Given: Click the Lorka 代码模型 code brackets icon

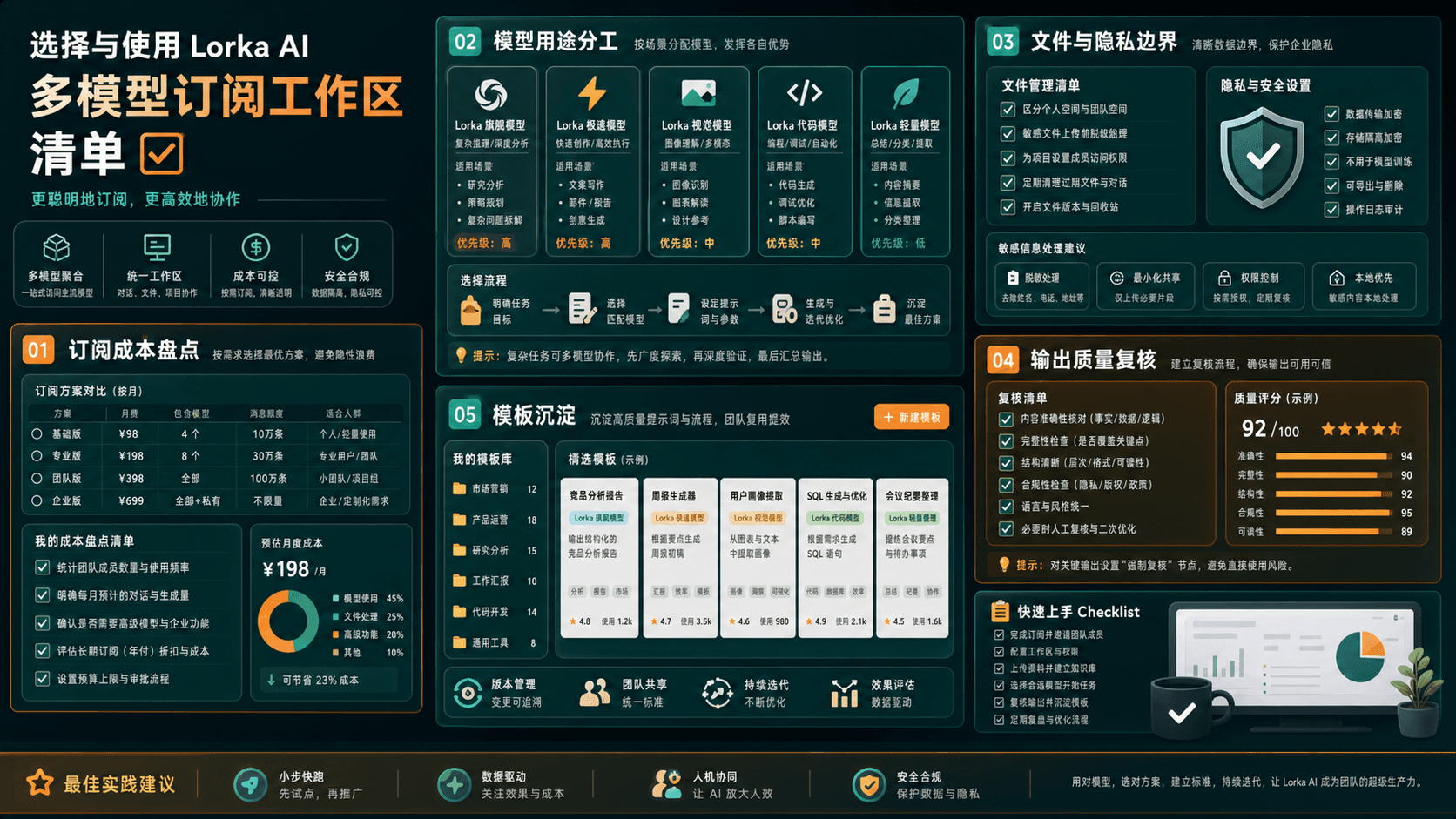Looking at the screenshot, I should click(804, 92).
